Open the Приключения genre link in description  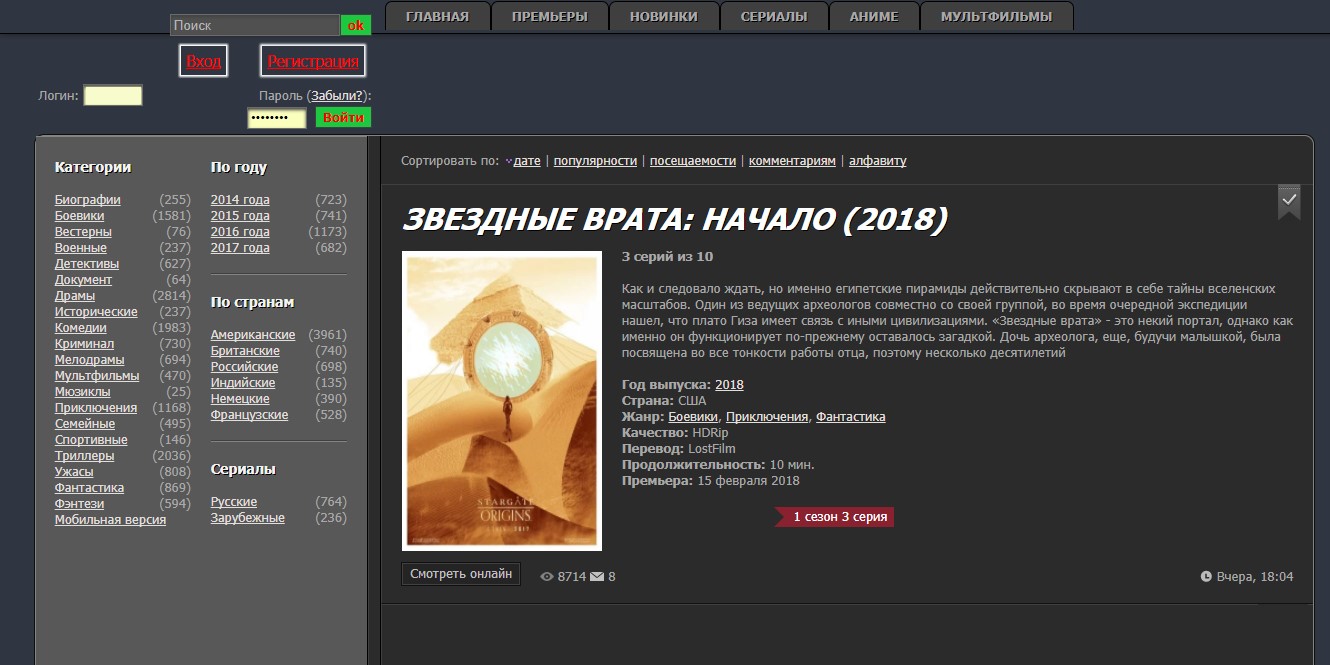click(x=767, y=417)
